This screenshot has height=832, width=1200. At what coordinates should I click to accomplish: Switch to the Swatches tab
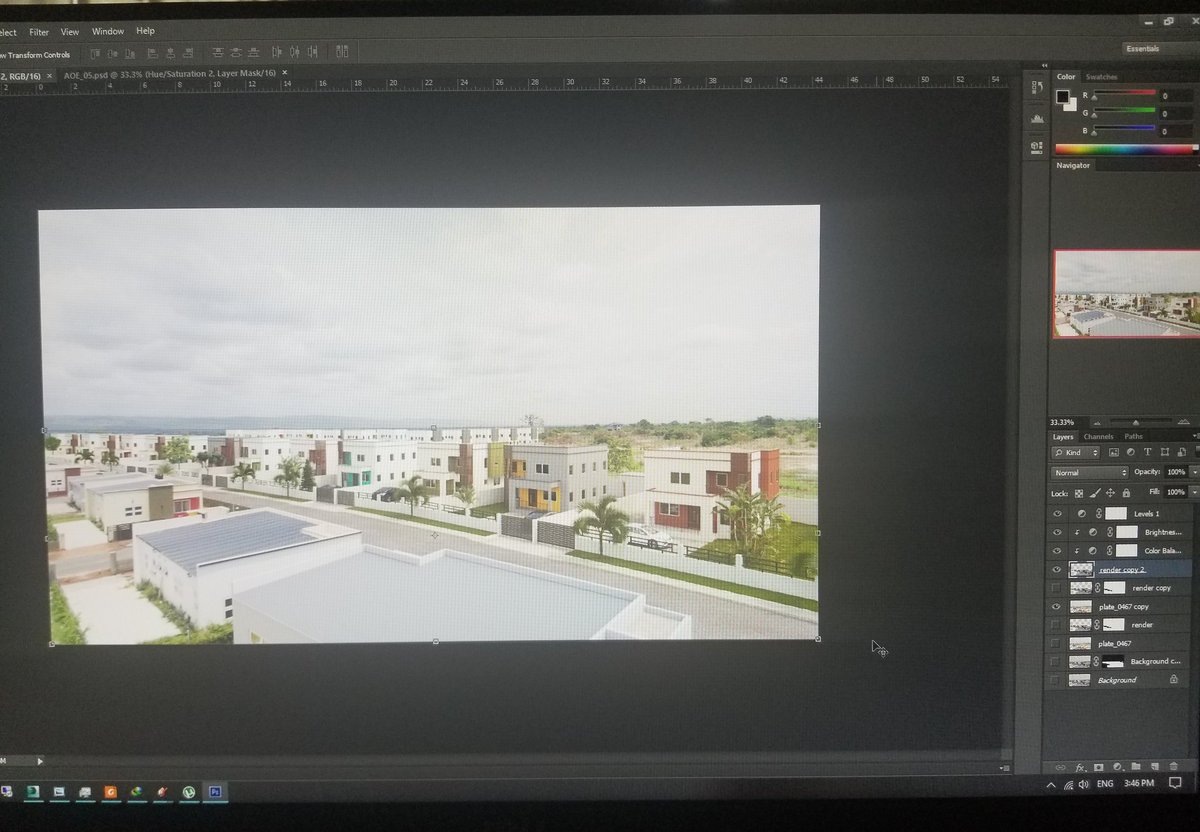(x=1102, y=77)
